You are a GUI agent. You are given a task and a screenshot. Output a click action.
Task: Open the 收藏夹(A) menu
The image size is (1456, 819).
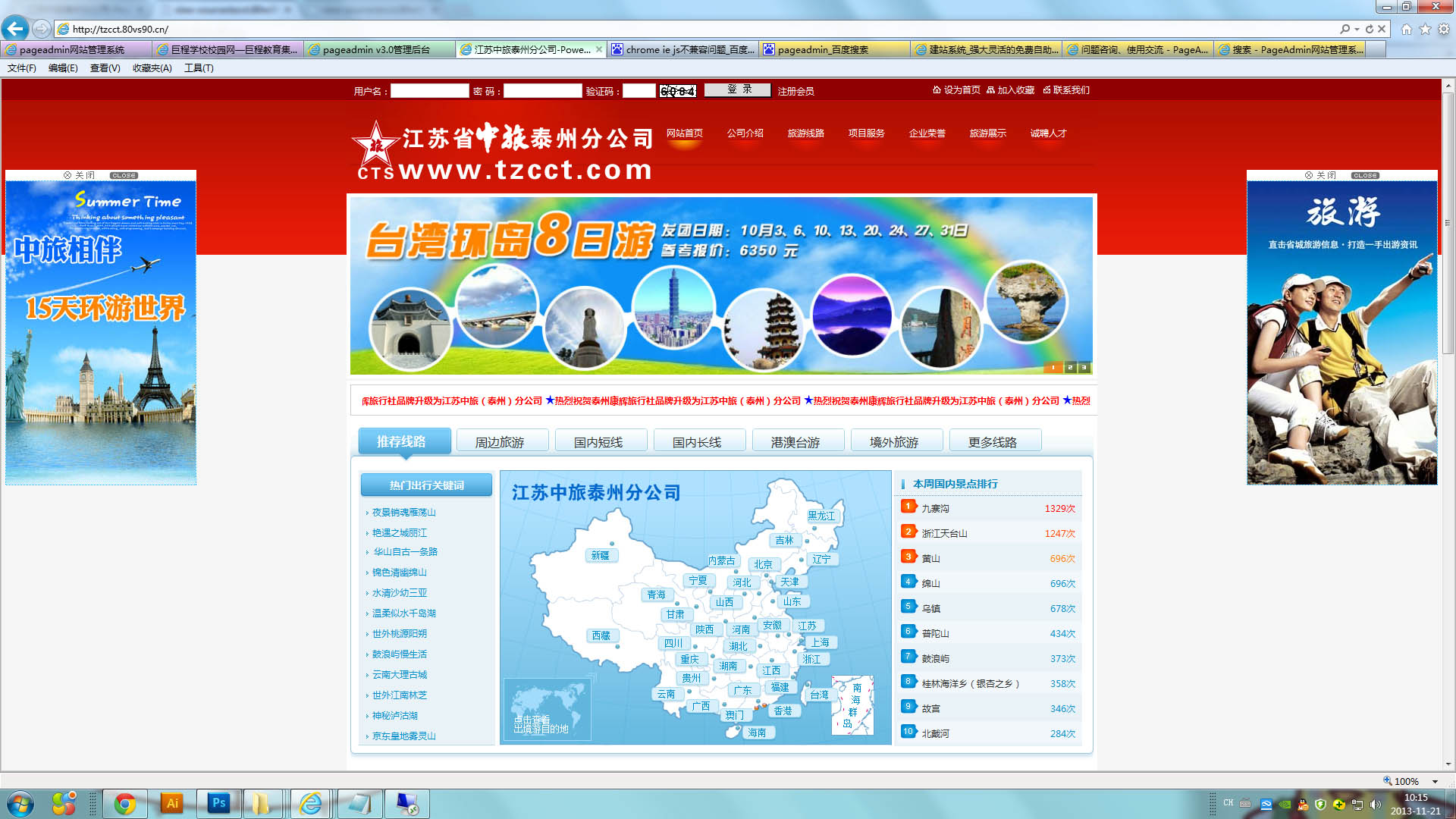pos(152,68)
